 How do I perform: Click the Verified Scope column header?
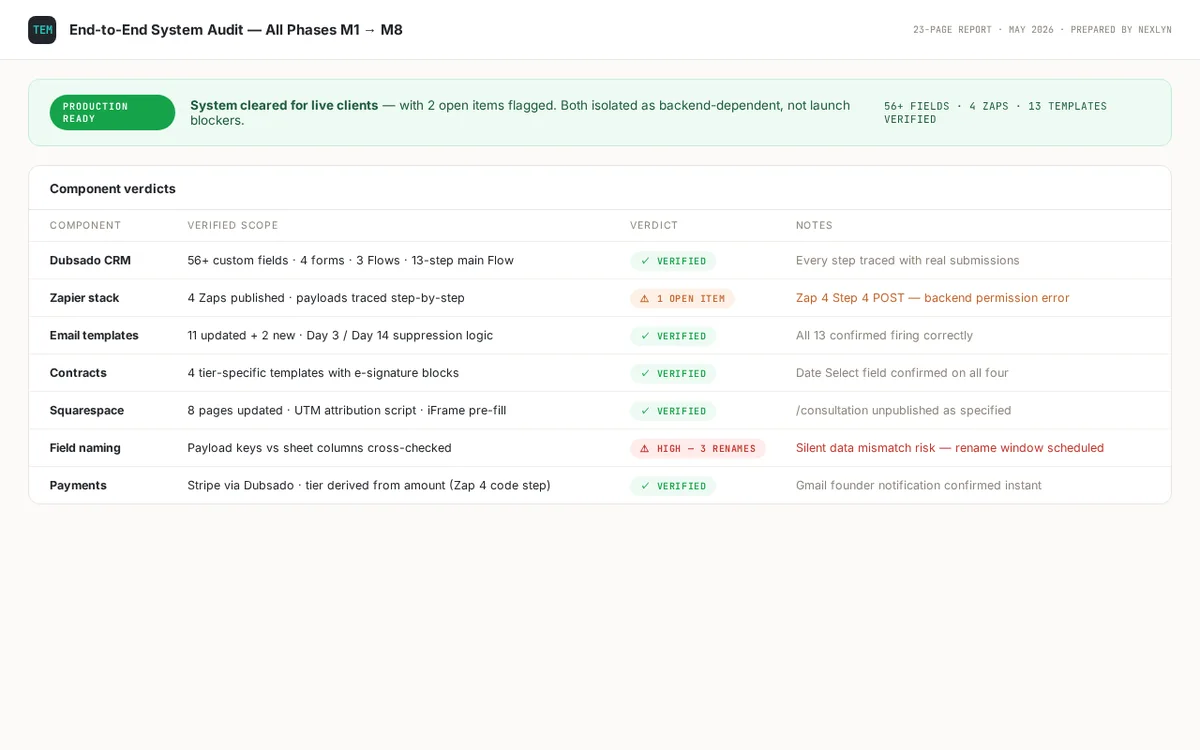coord(233,226)
